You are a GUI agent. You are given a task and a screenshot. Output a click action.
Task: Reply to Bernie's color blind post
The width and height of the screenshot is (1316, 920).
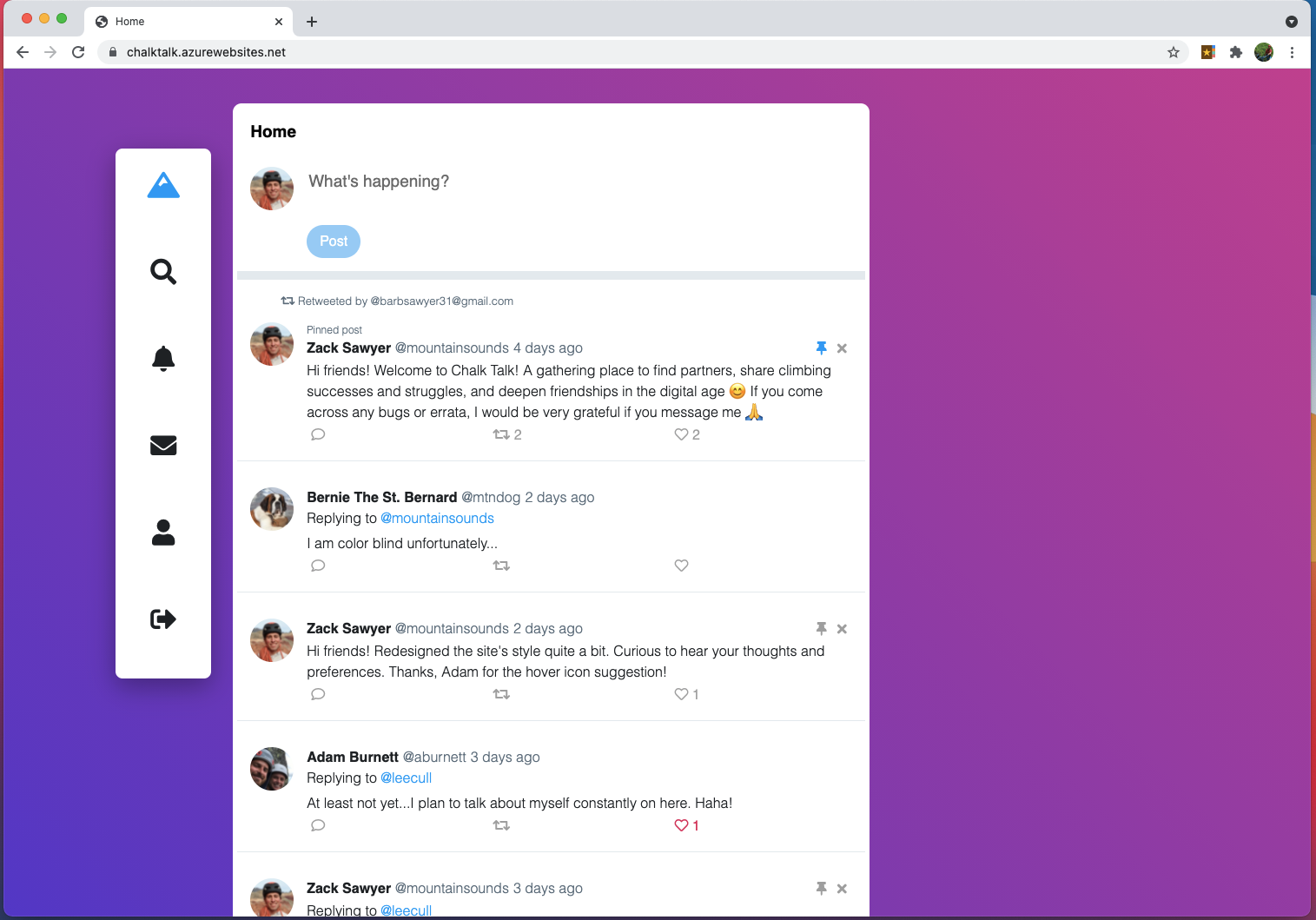[318, 566]
